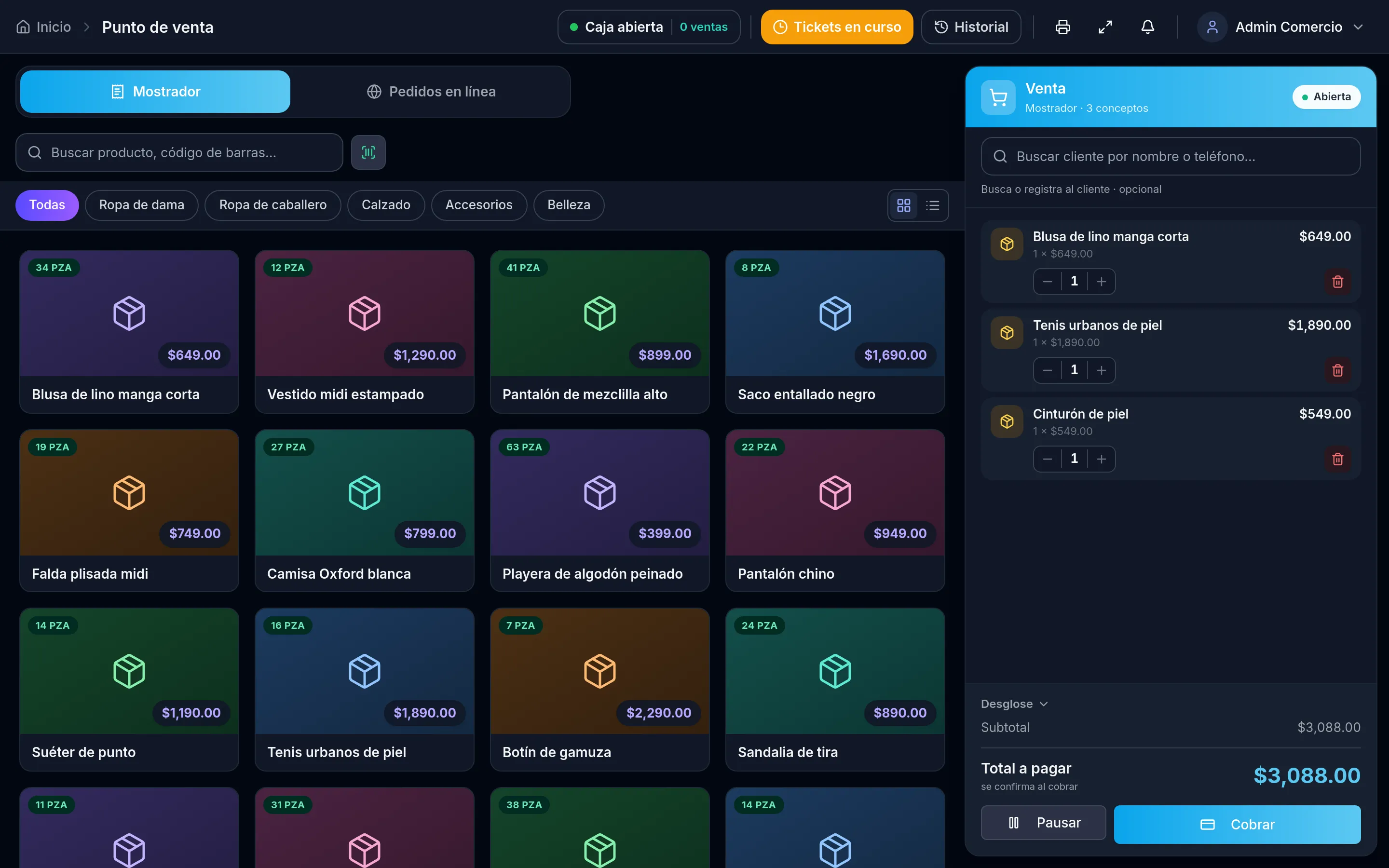Image resolution: width=1389 pixels, height=868 pixels.
Task: Open Tickets en curso
Action: 837,27
